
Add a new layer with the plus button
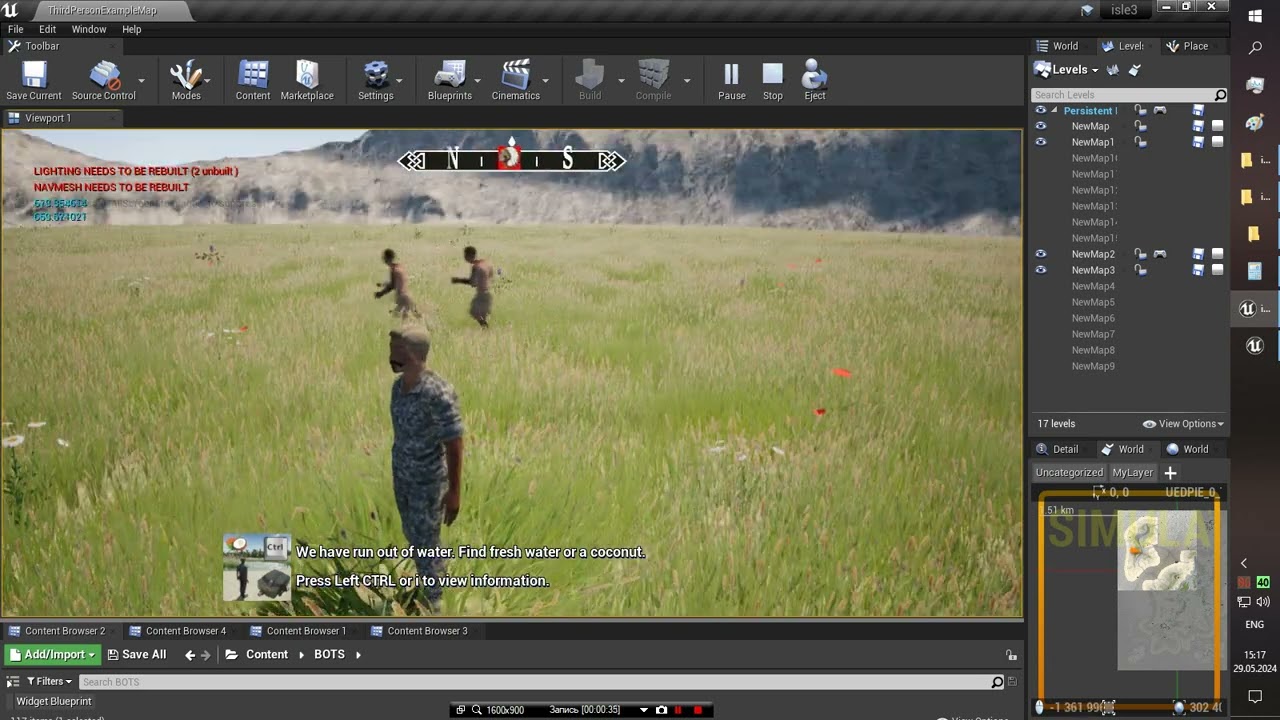pyautogui.click(x=1170, y=472)
